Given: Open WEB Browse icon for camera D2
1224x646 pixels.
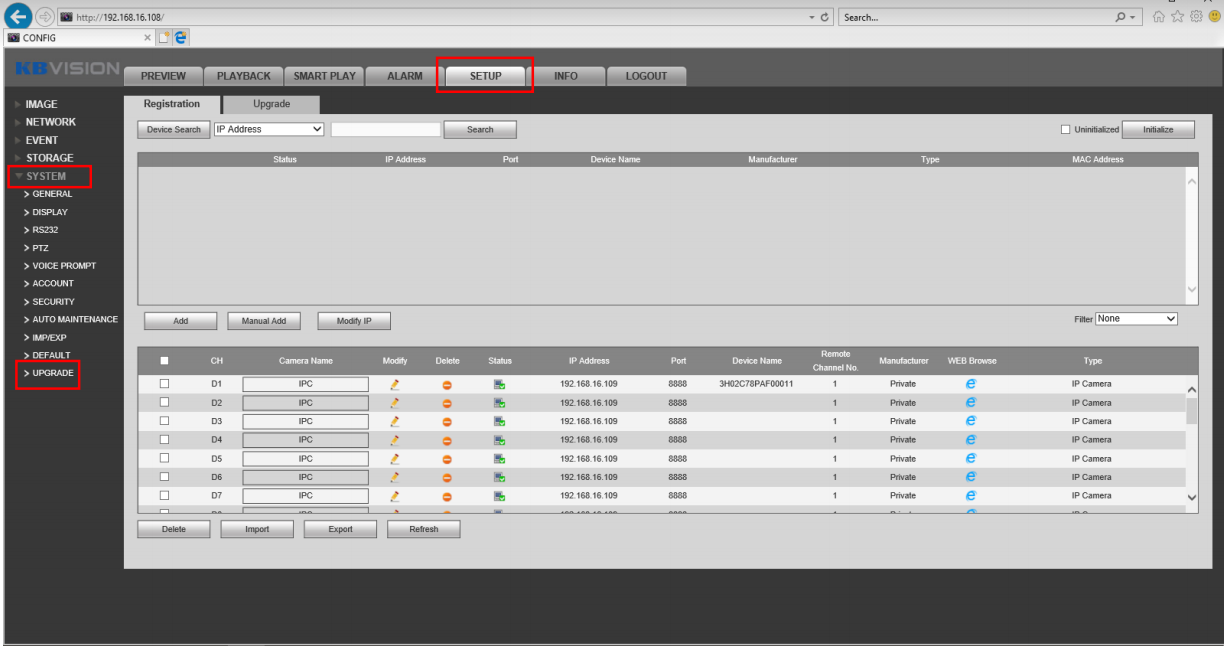Looking at the screenshot, I should [x=970, y=403].
